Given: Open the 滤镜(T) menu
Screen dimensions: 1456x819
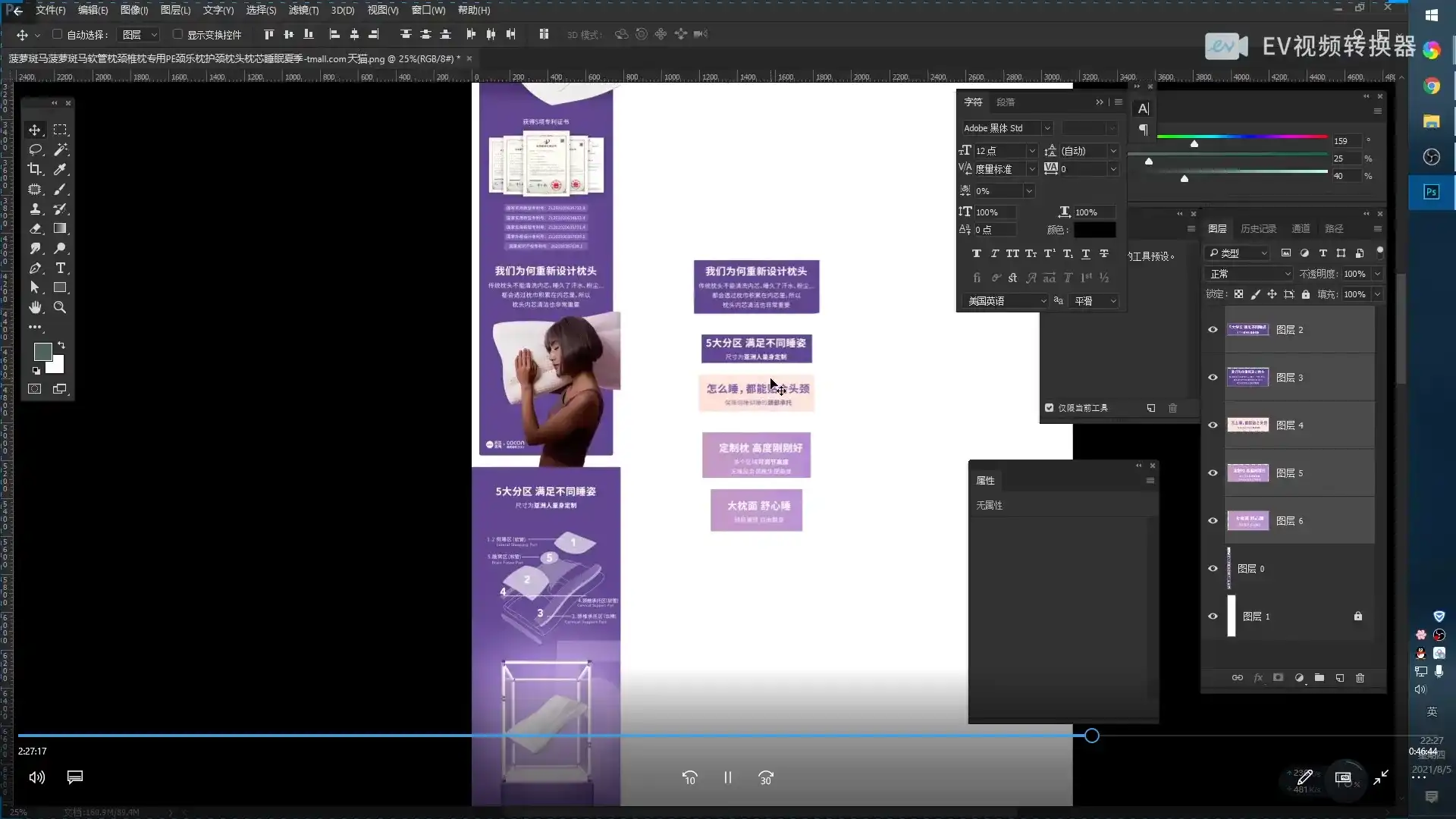Looking at the screenshot, I should (303, 10).
